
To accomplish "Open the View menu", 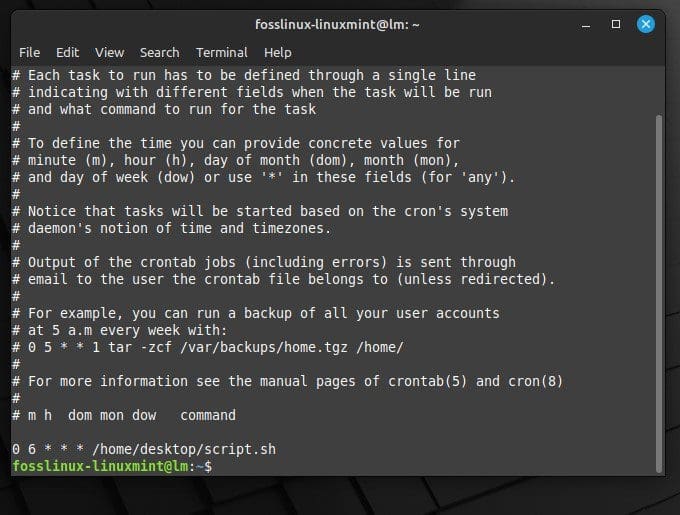I will click(x=109, y=52).
